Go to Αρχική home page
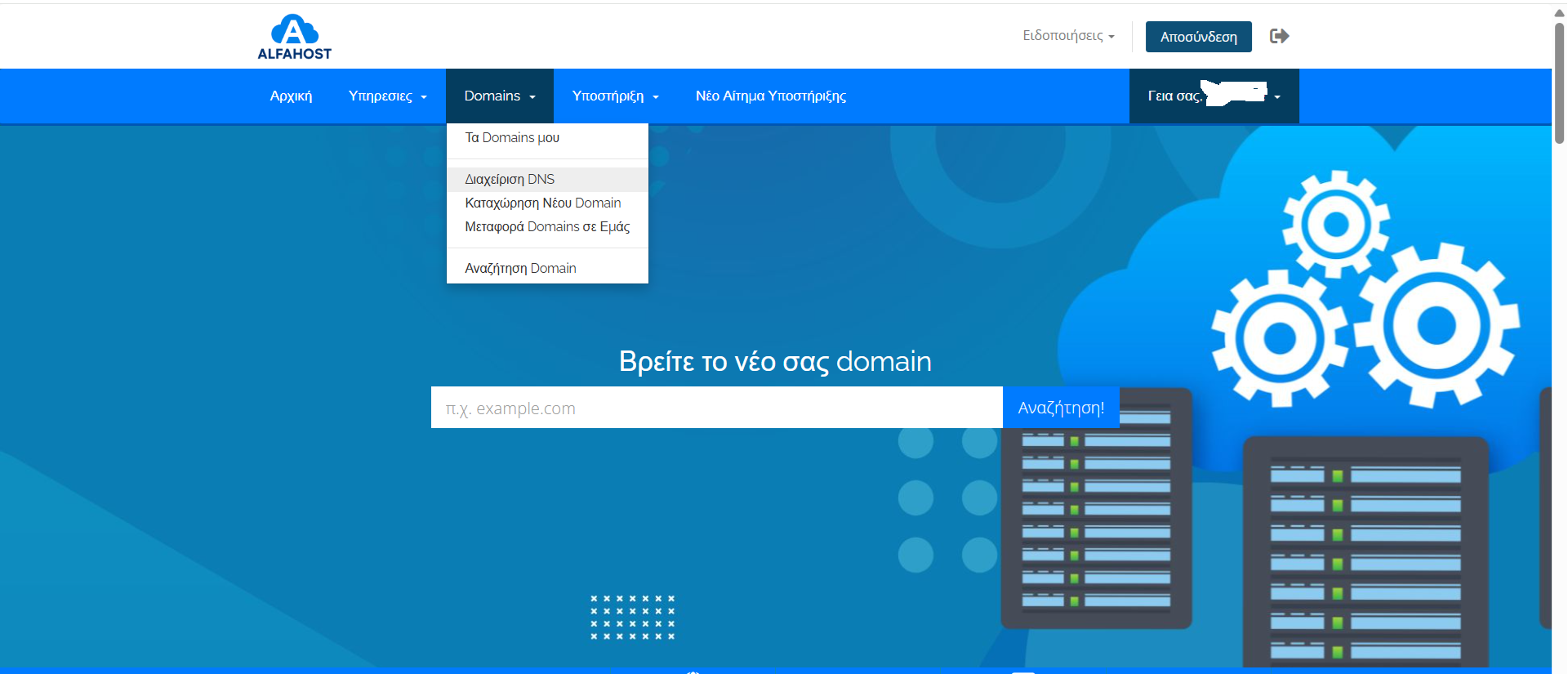The image size is (1568, 674). (291, 96)
